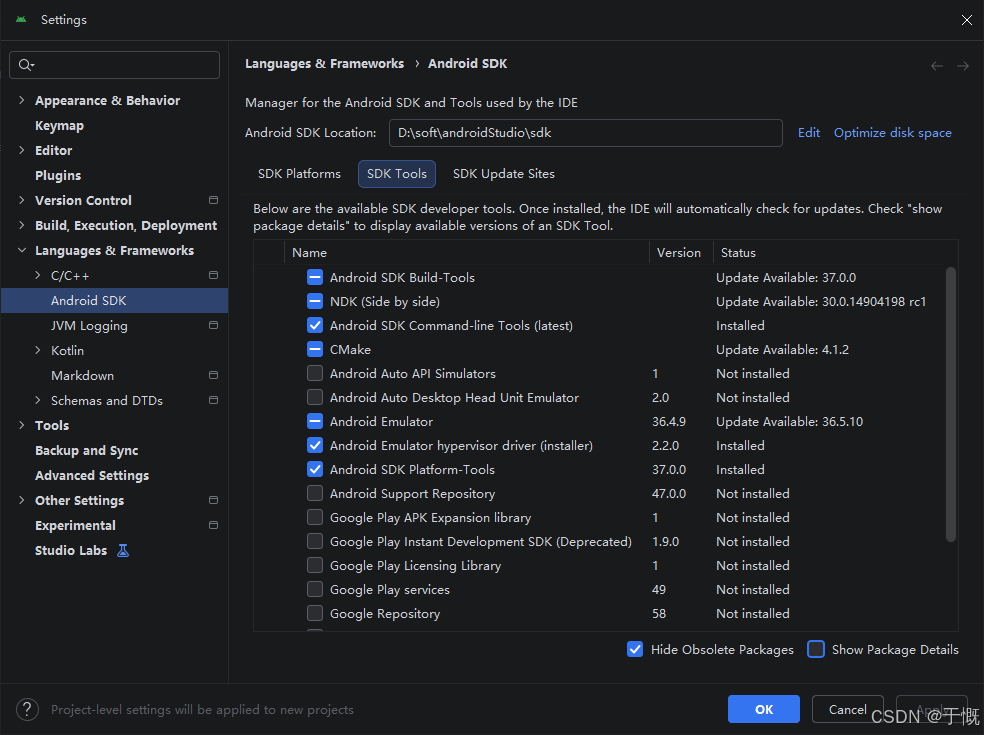Check Android Auto API Simulators
The width and height of the screenshot is (984, 735).
coord(315,373)
